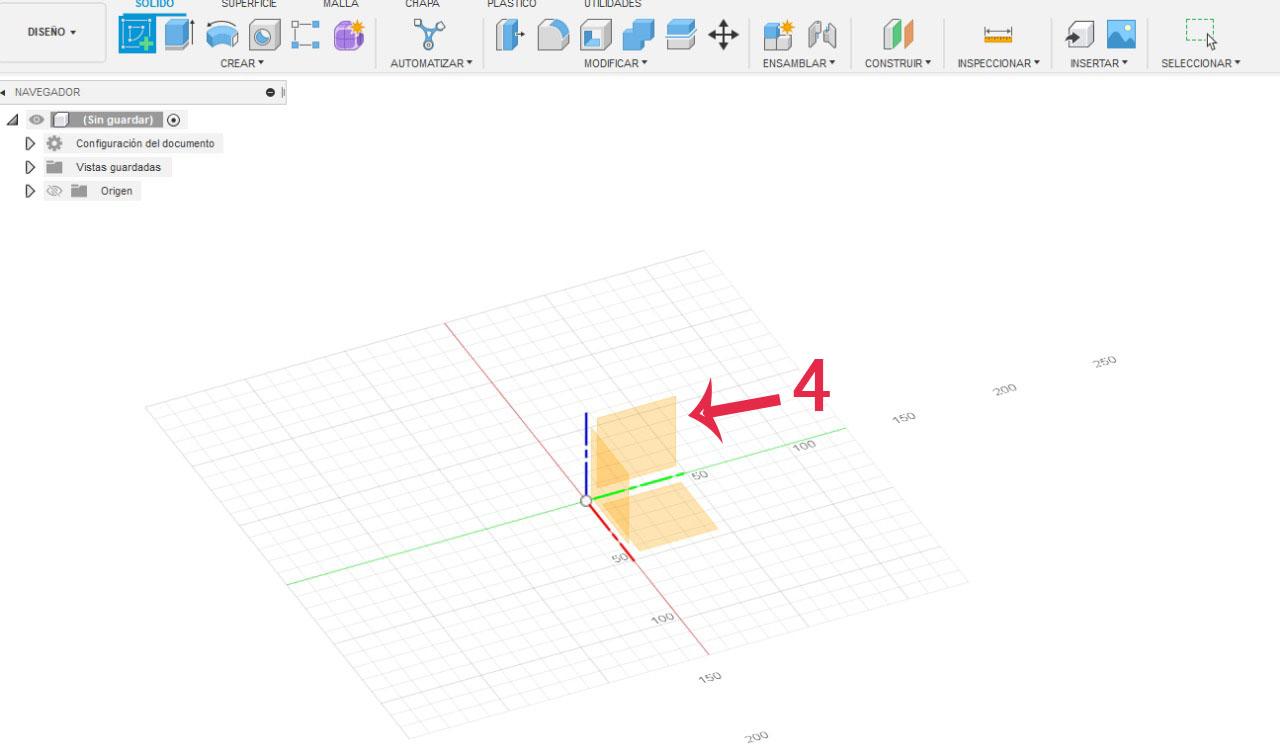Click the Insert Derive icon
The image size is (1280, 753).
1079,36
